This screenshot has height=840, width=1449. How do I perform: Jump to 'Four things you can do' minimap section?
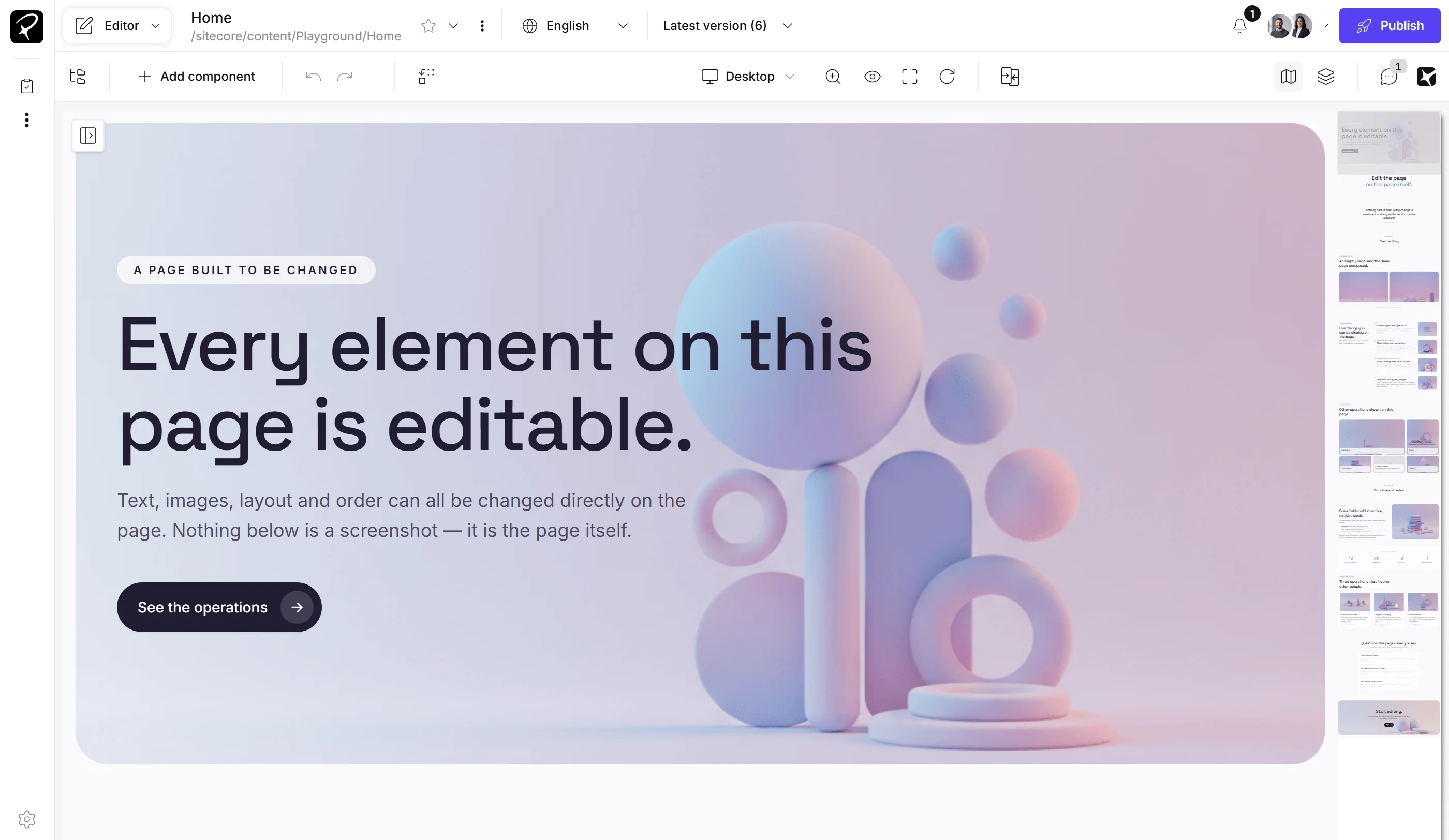1388,356
